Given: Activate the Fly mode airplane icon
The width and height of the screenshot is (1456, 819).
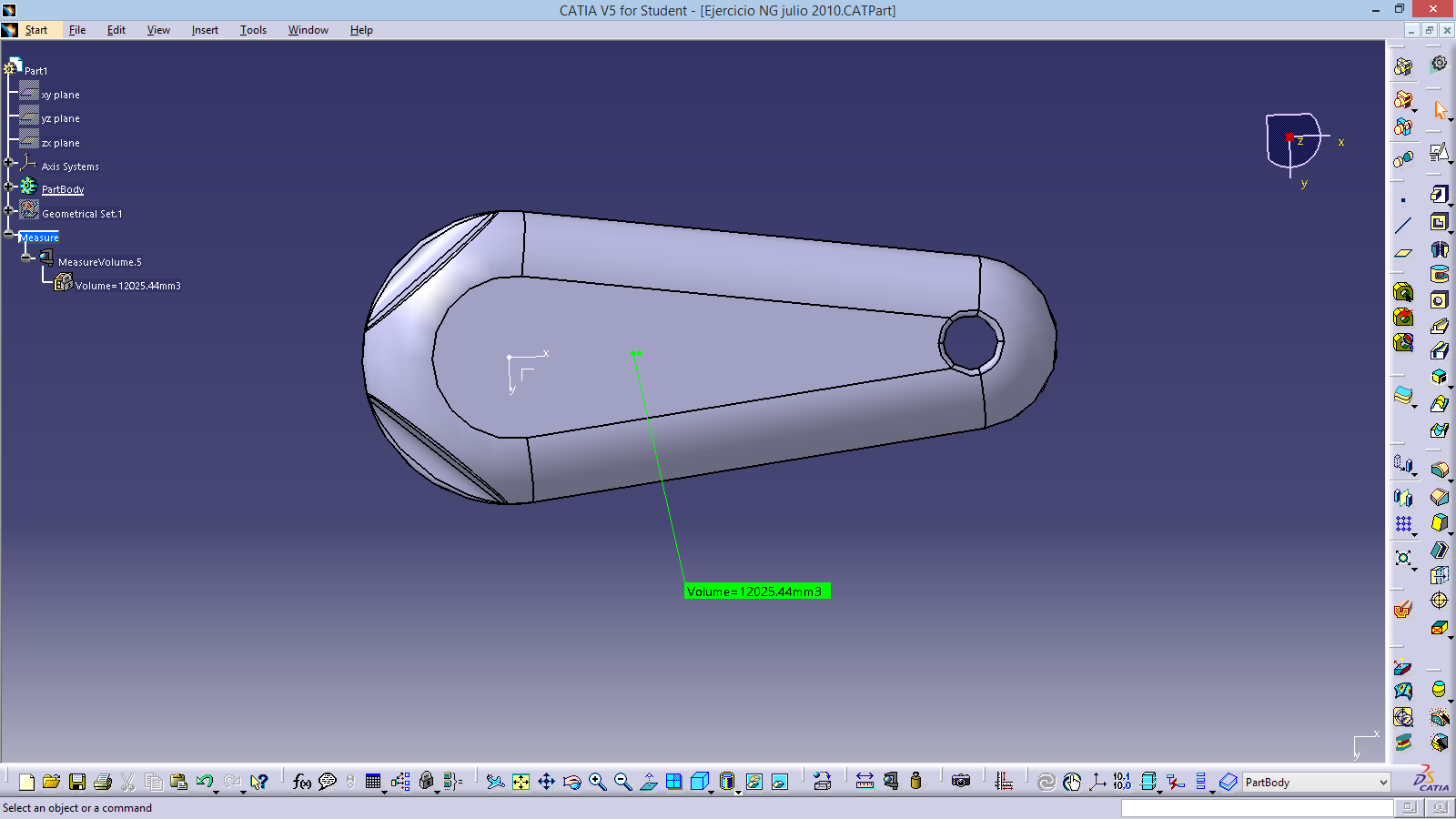Looking at the screenshot, I should (495, 782).
